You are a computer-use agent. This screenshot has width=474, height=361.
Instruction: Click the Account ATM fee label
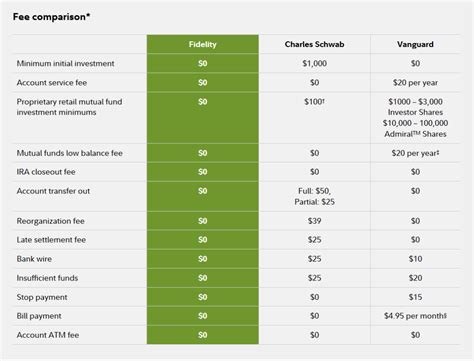pos(48,335)
